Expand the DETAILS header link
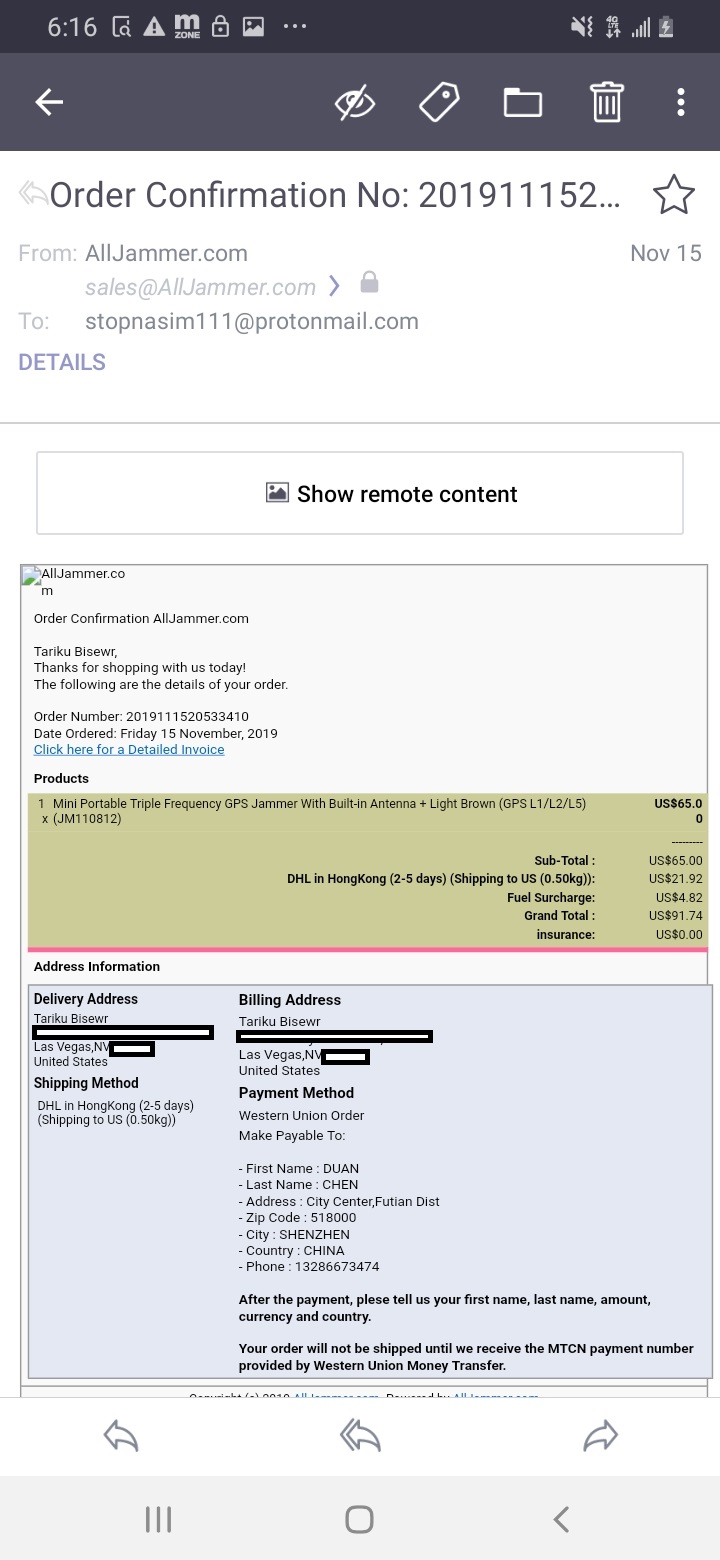This screenshot has width=720, height=1560. click(62, 362)
